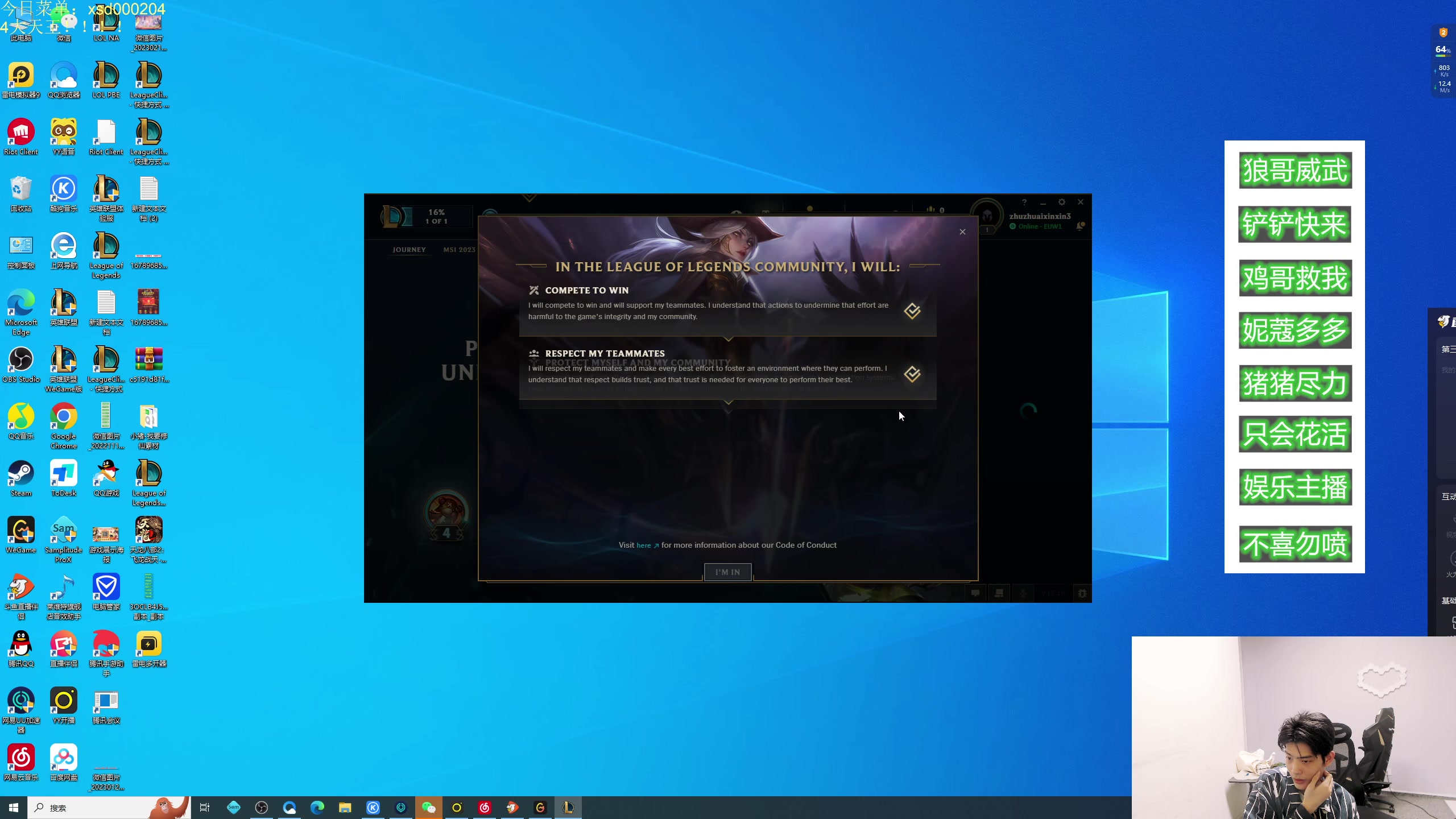1456x819 pixels.
Task: Select the OBS Studio desktop icon
Action: pos(21,365)
